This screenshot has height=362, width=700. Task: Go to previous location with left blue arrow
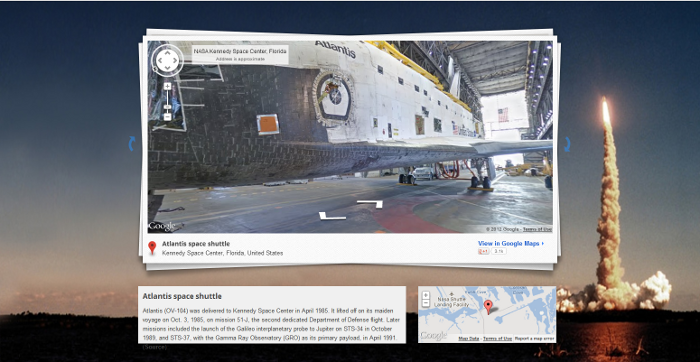[132, 144]
